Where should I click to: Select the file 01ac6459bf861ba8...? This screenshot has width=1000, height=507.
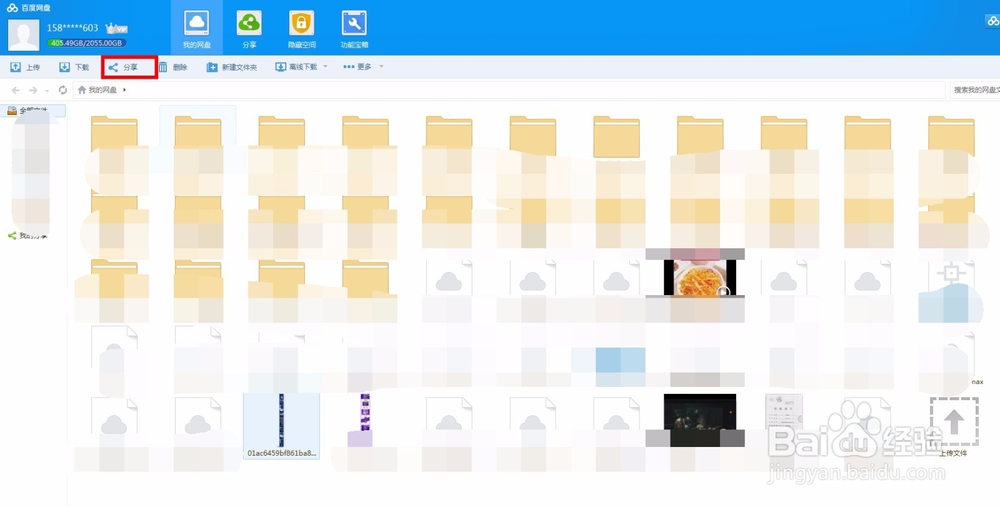[281, 425]
